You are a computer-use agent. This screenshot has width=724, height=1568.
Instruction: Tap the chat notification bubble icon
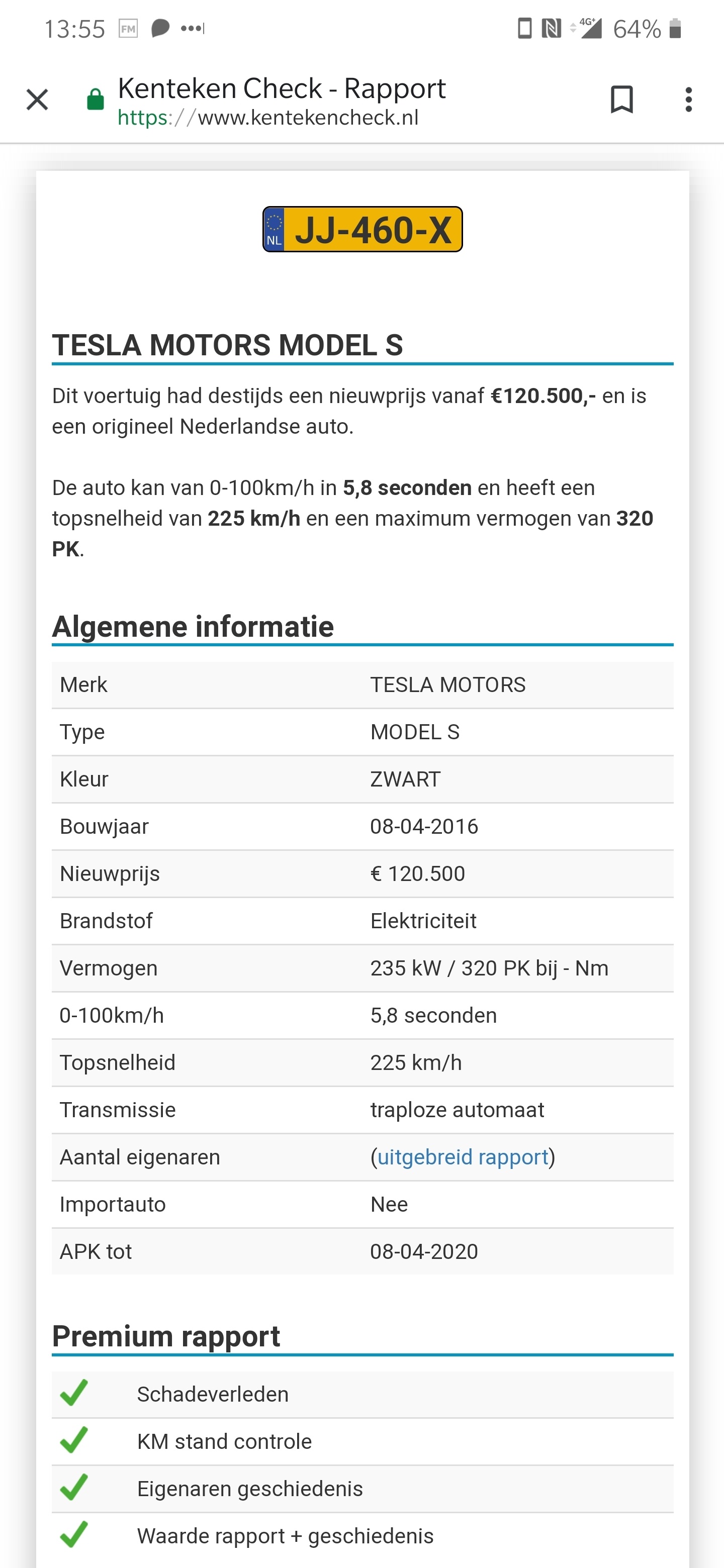pyautogui.click(x=159, y=29)
